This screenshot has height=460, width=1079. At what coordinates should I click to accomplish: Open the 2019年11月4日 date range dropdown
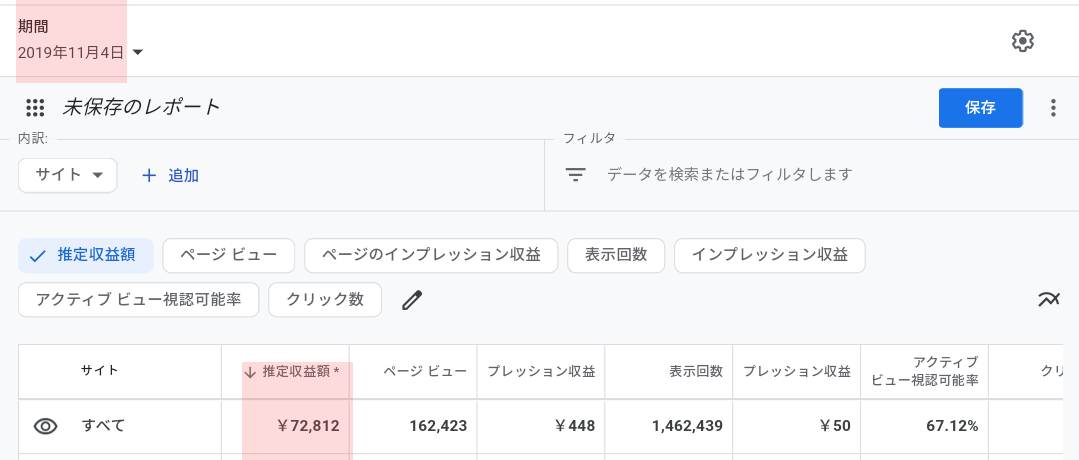click(x=80, y=52)
